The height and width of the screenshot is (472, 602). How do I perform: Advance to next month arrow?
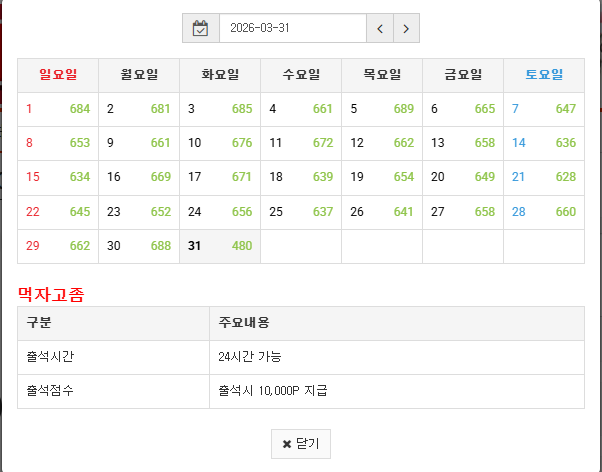(406, 28)
